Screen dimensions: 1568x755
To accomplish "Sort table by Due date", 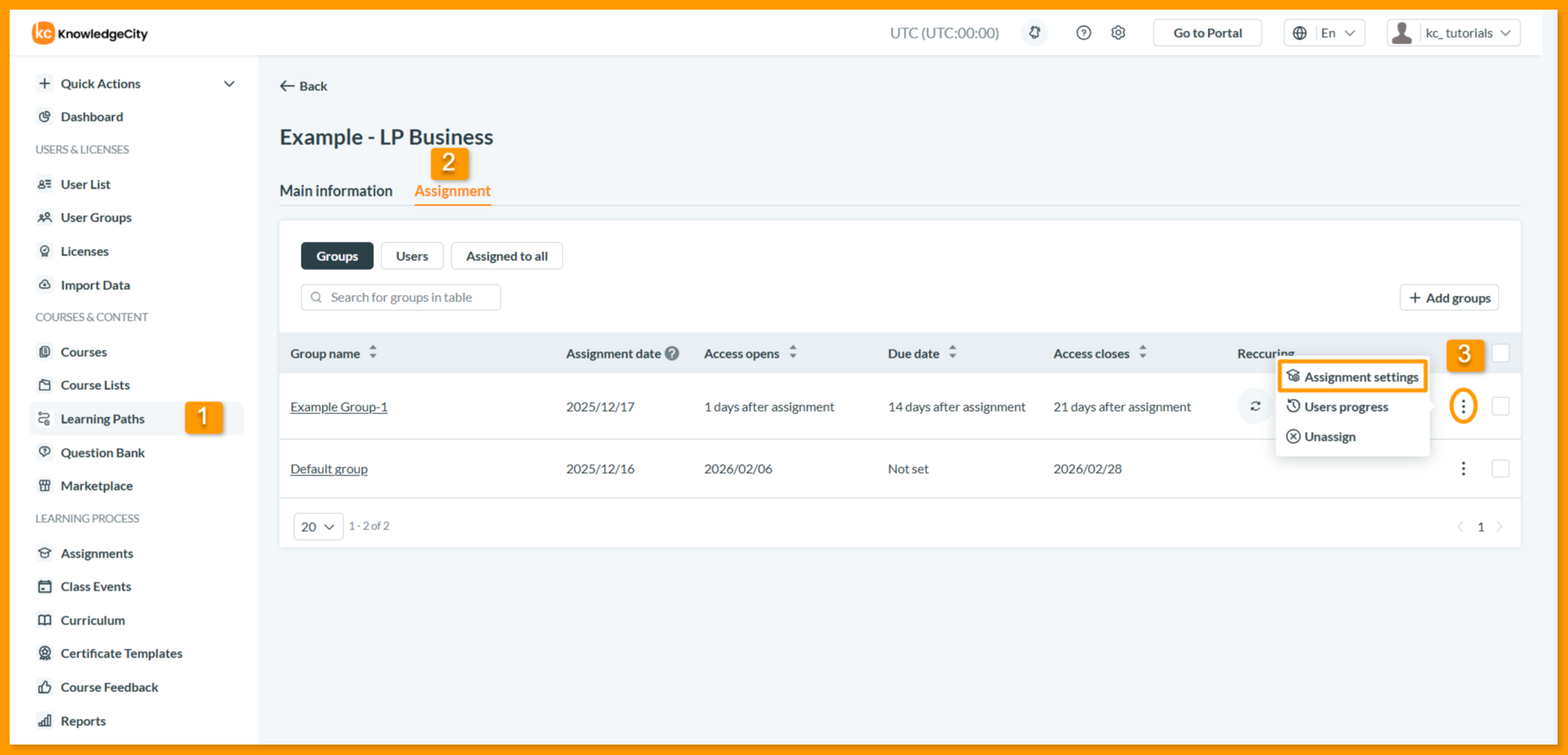I will (953, 353).
